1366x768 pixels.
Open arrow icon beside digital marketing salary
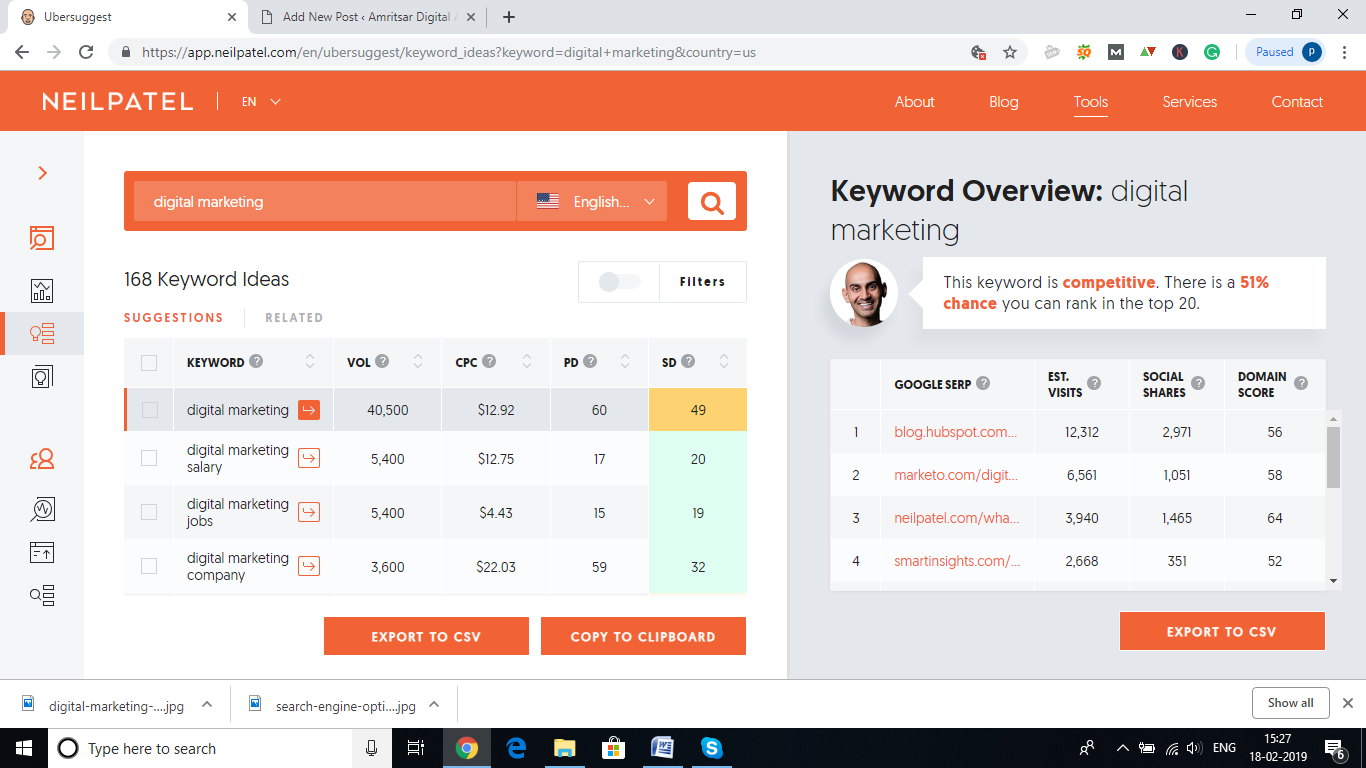pos(309,458)
